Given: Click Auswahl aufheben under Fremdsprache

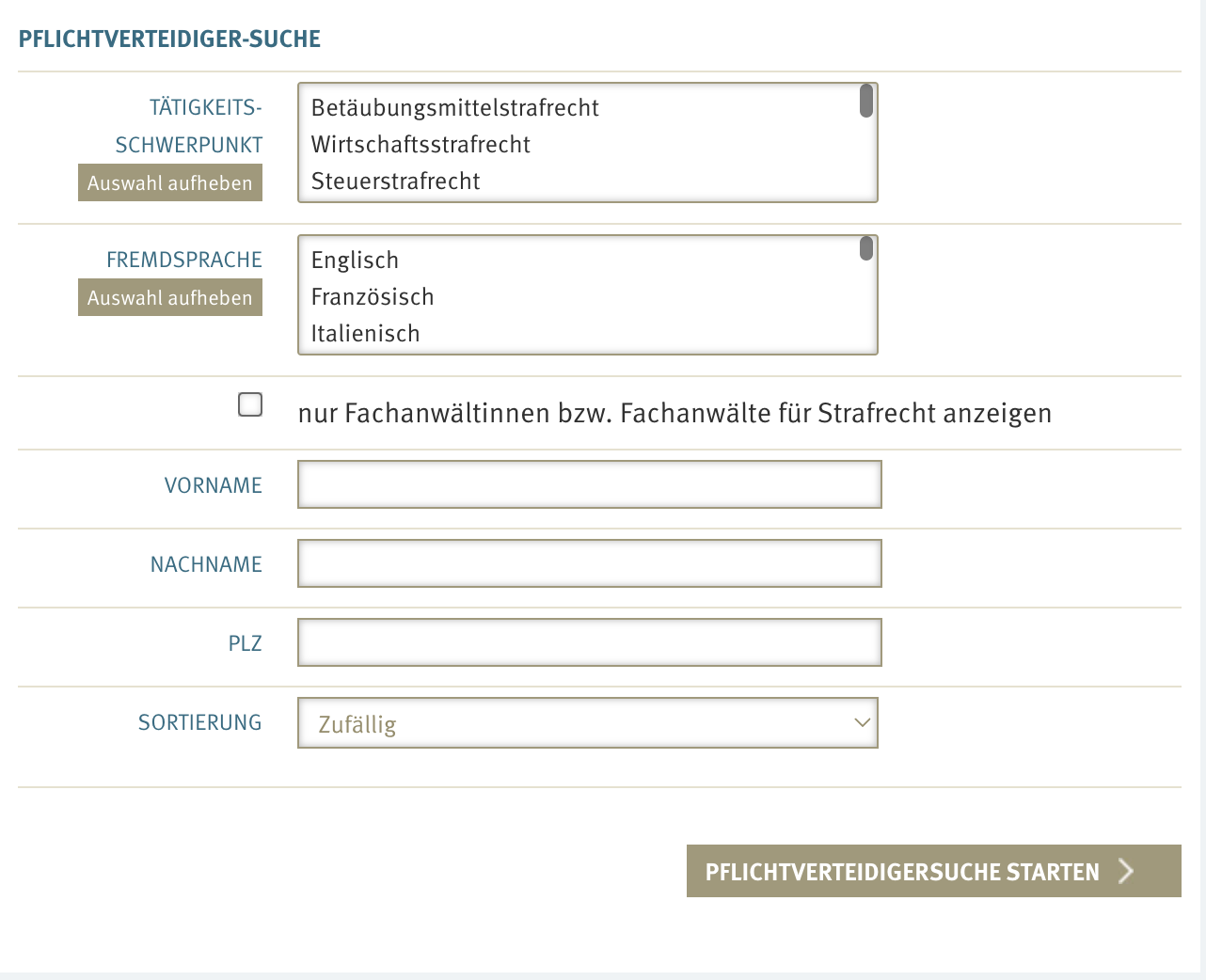Looking at the screenshot, I should tap(169, 297).
